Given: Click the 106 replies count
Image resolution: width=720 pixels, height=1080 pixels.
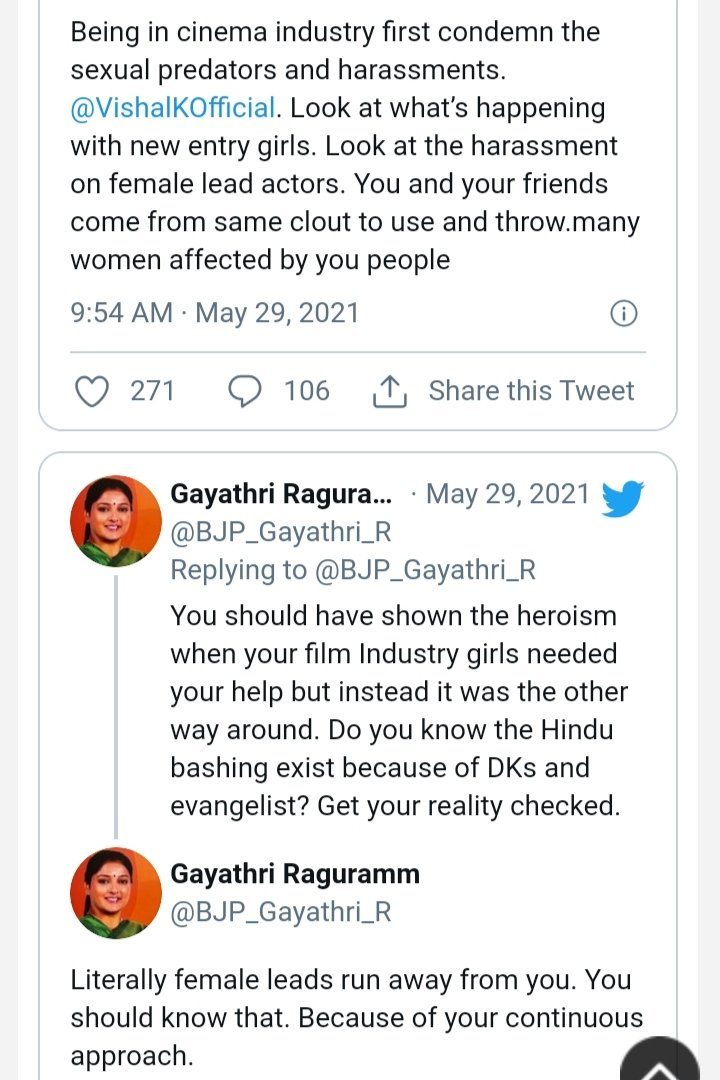Looking at the screenshot, I should point(306,391).
